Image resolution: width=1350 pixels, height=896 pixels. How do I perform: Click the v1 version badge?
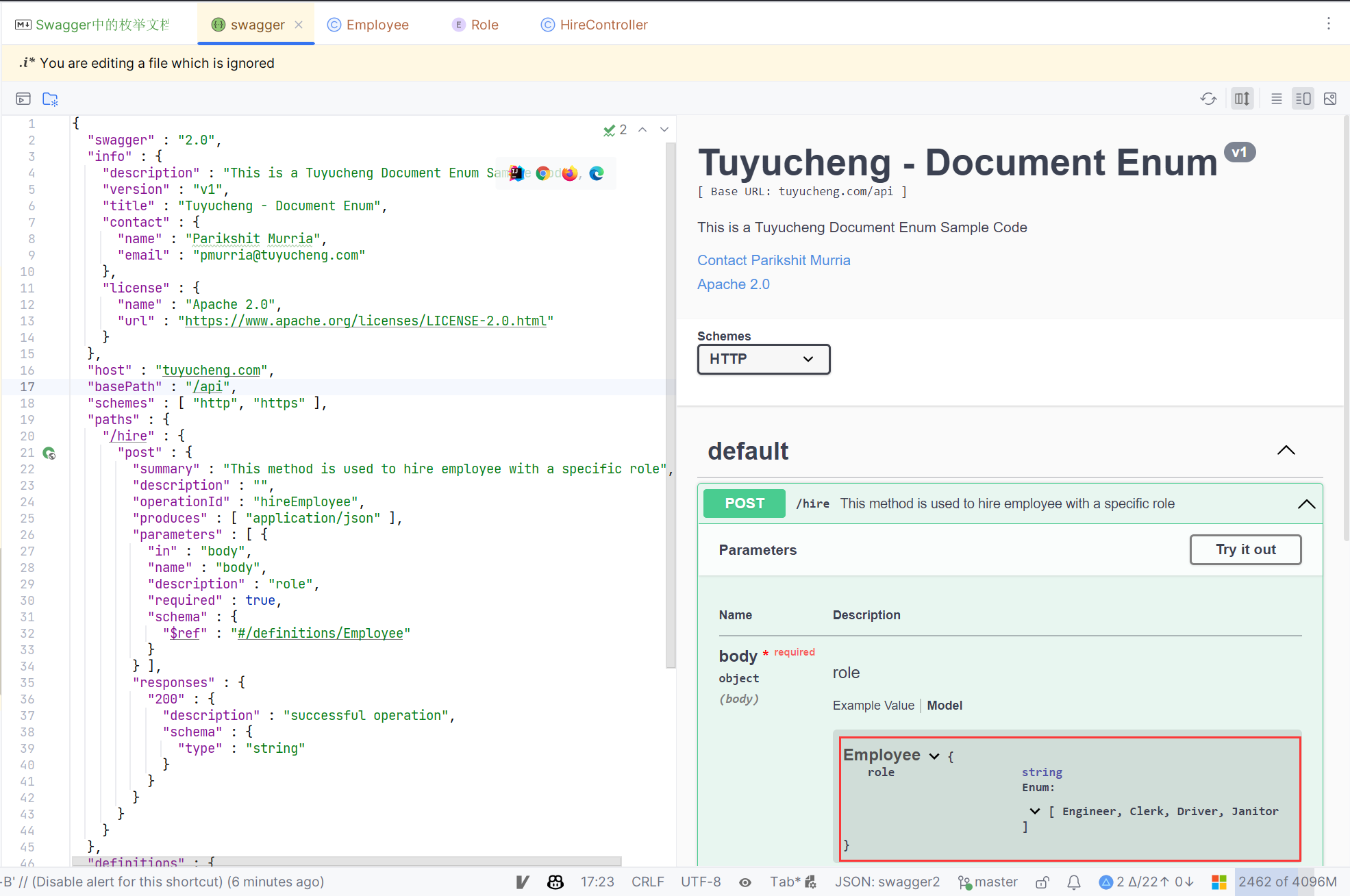point(1240,152)
